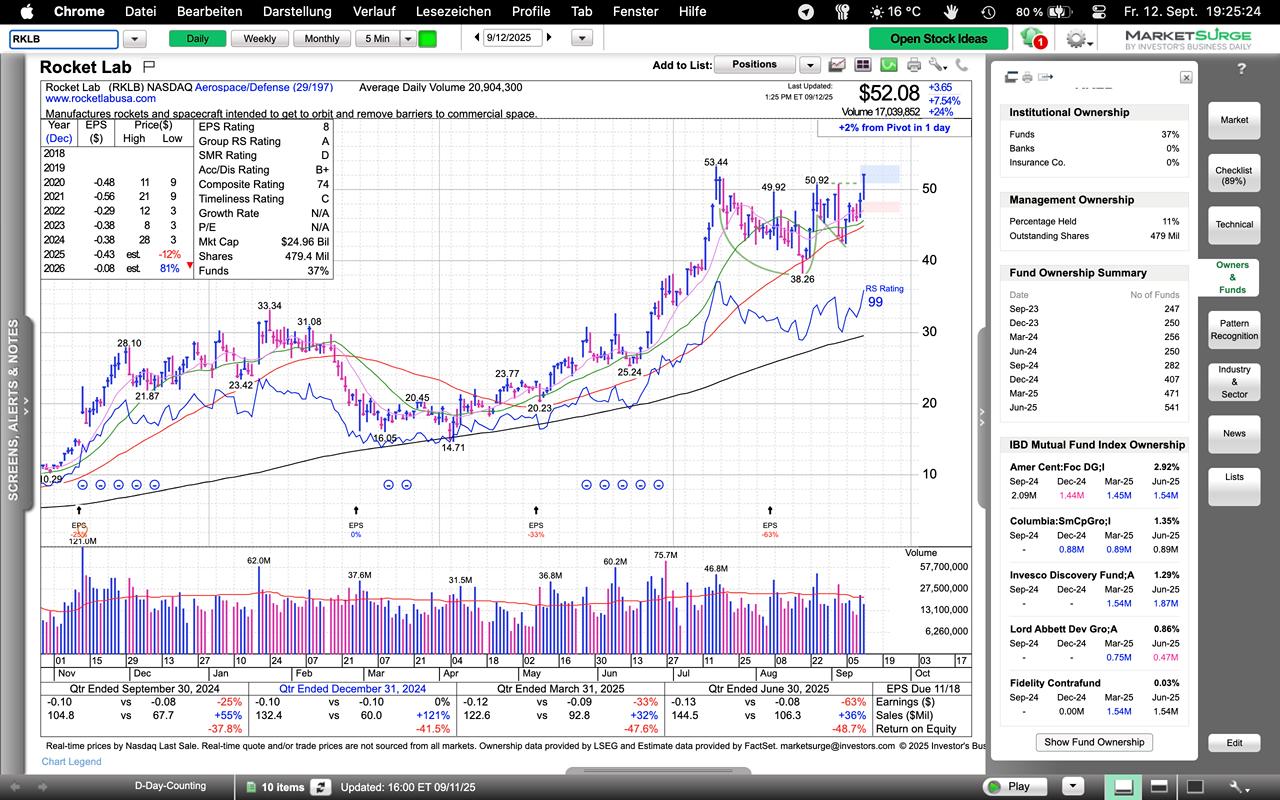The width and height of the screenshot is (1280, 800).
Task: Click the green pattern recognition chart icon
Action: pyautogui.click(x=888, y=65)
